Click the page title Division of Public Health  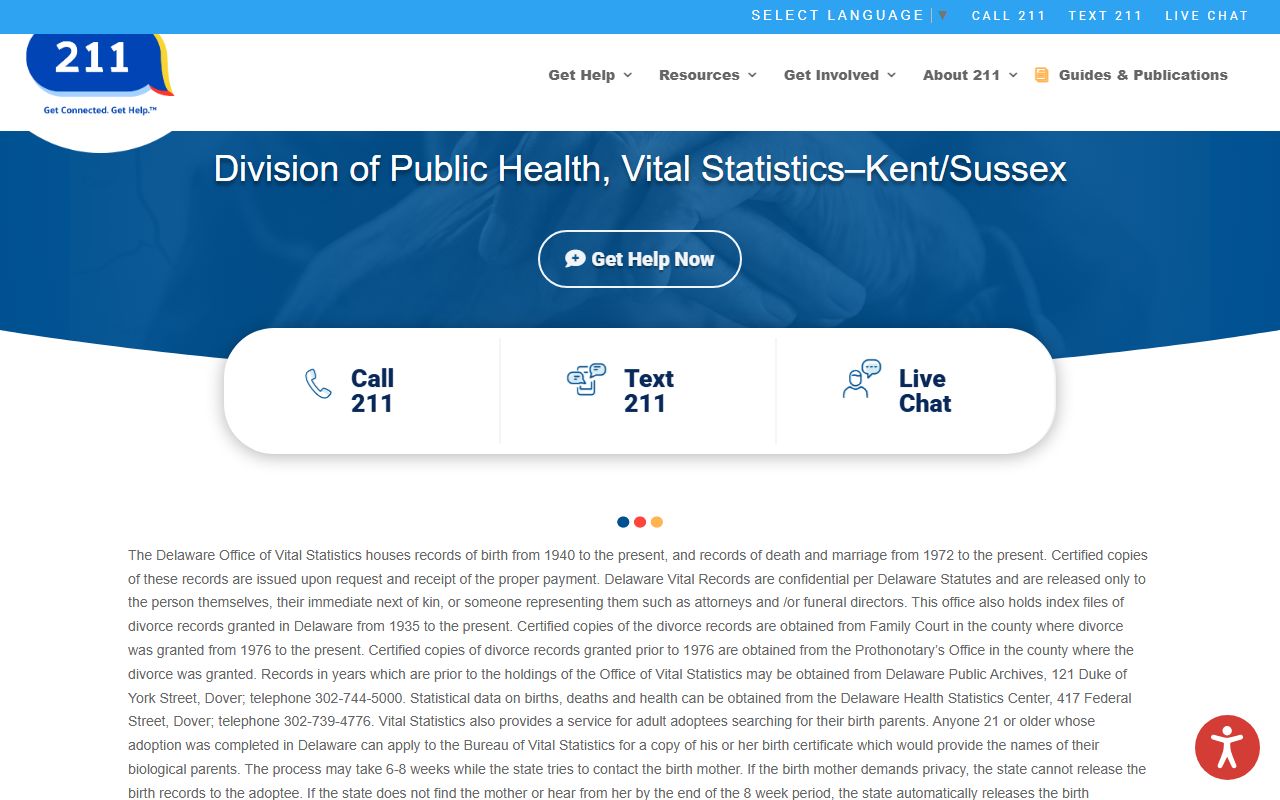tap(640, 168)
